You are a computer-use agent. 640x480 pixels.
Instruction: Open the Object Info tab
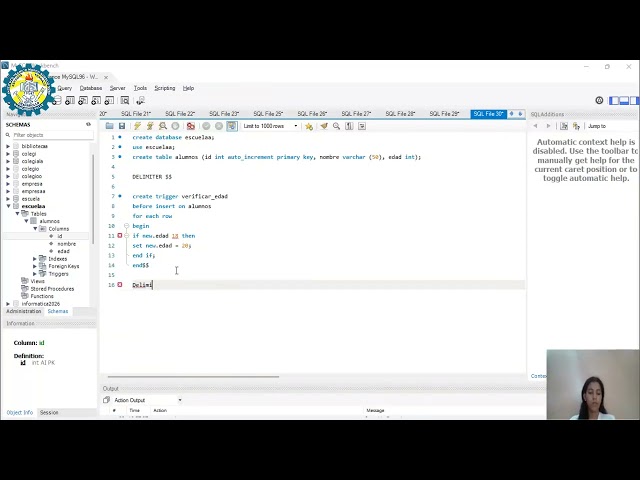[x=20, y=413]
